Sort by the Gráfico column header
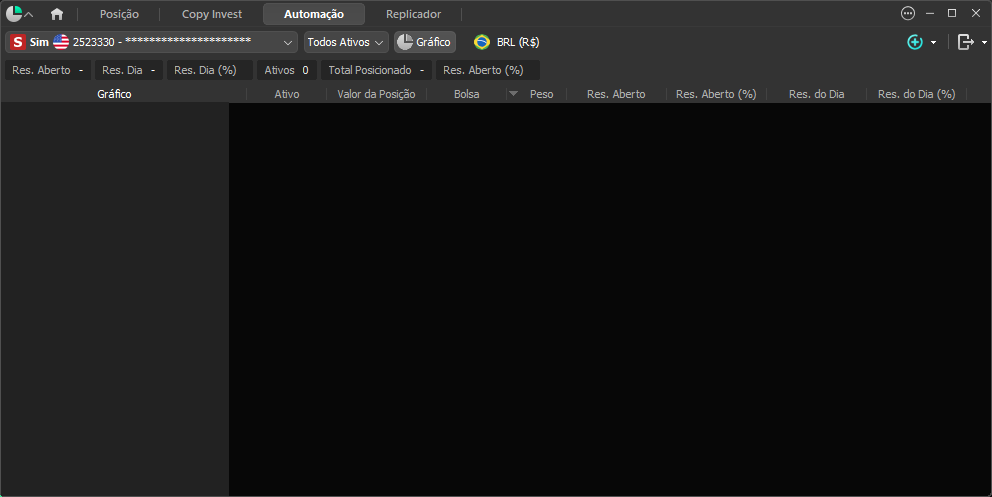This screenshot has width=992, height=497. coord(115,94)
